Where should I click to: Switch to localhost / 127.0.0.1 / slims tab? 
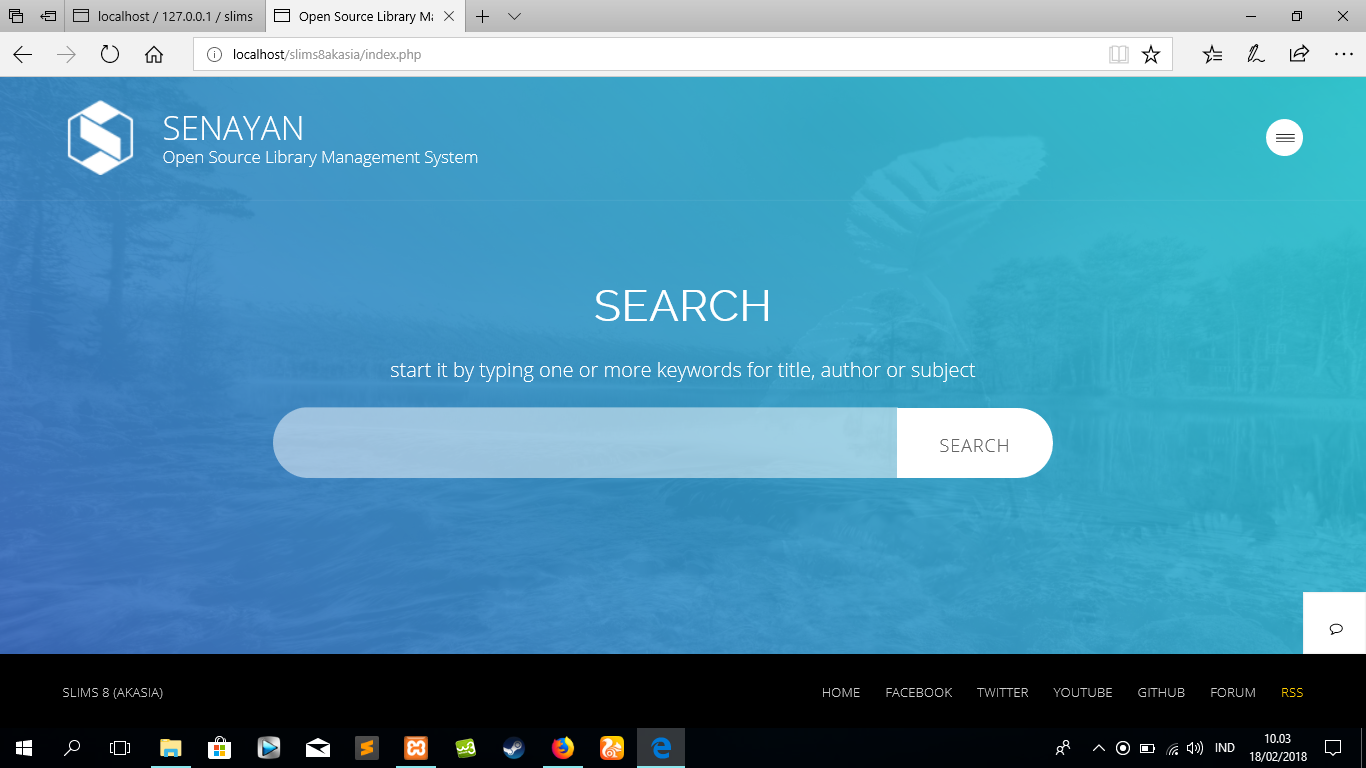[x=165, y=16]
